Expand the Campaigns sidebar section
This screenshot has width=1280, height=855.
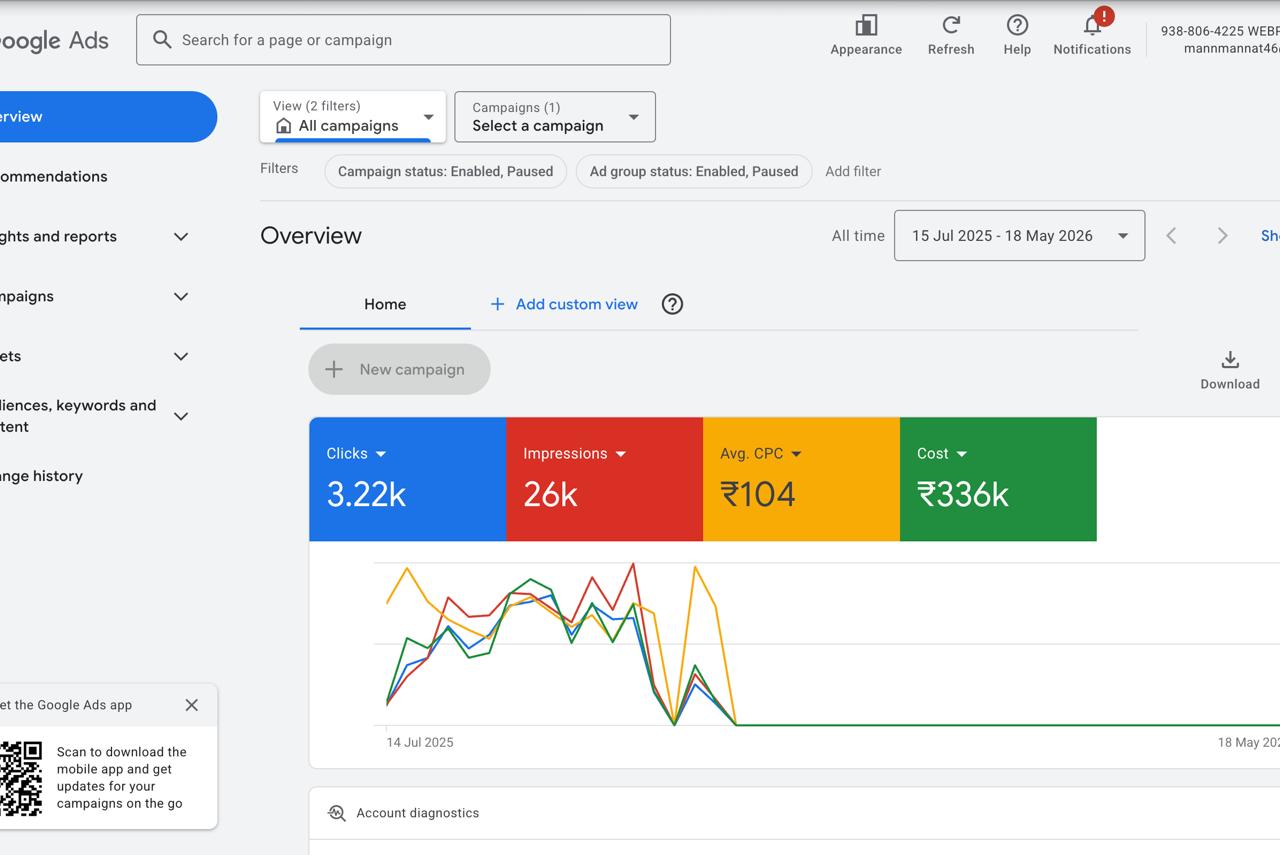click(x=181, y=297)
